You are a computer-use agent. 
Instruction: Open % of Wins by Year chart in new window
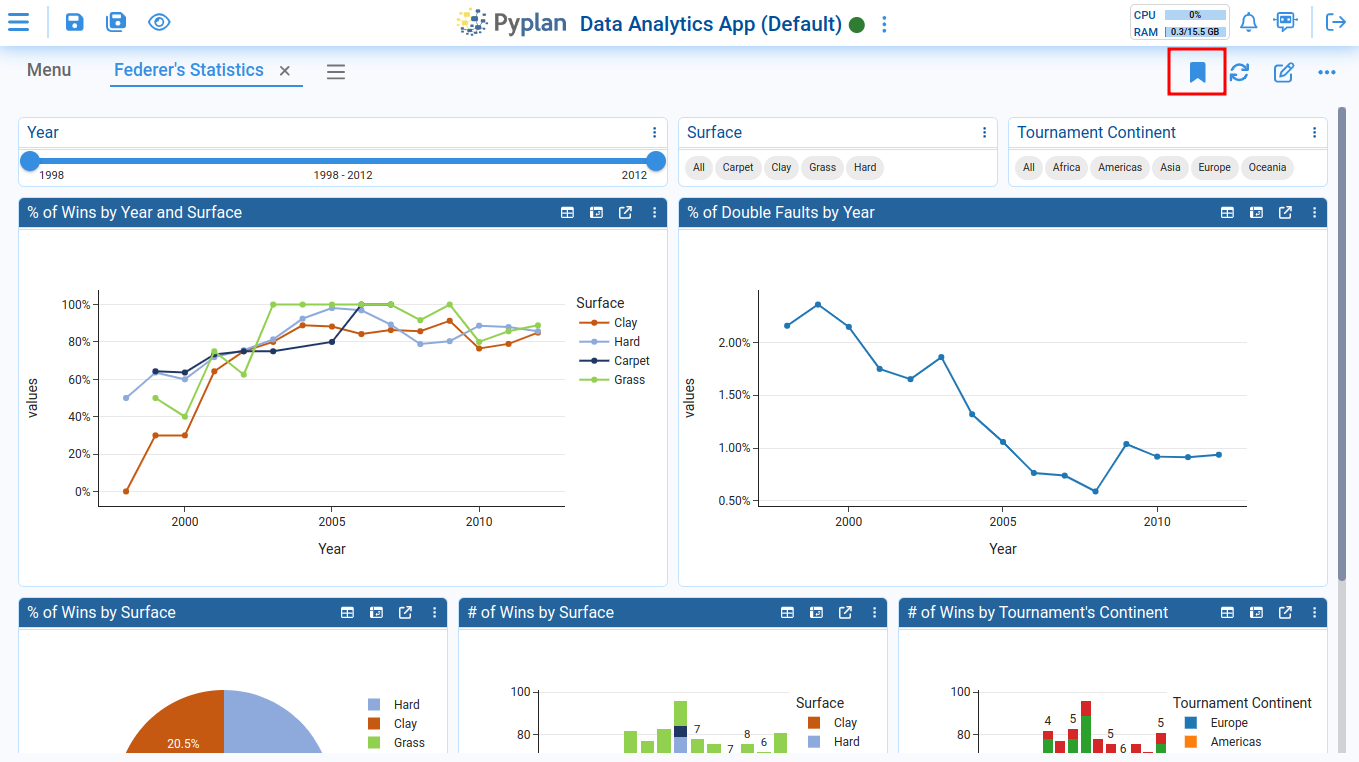[x=625, y=213]
